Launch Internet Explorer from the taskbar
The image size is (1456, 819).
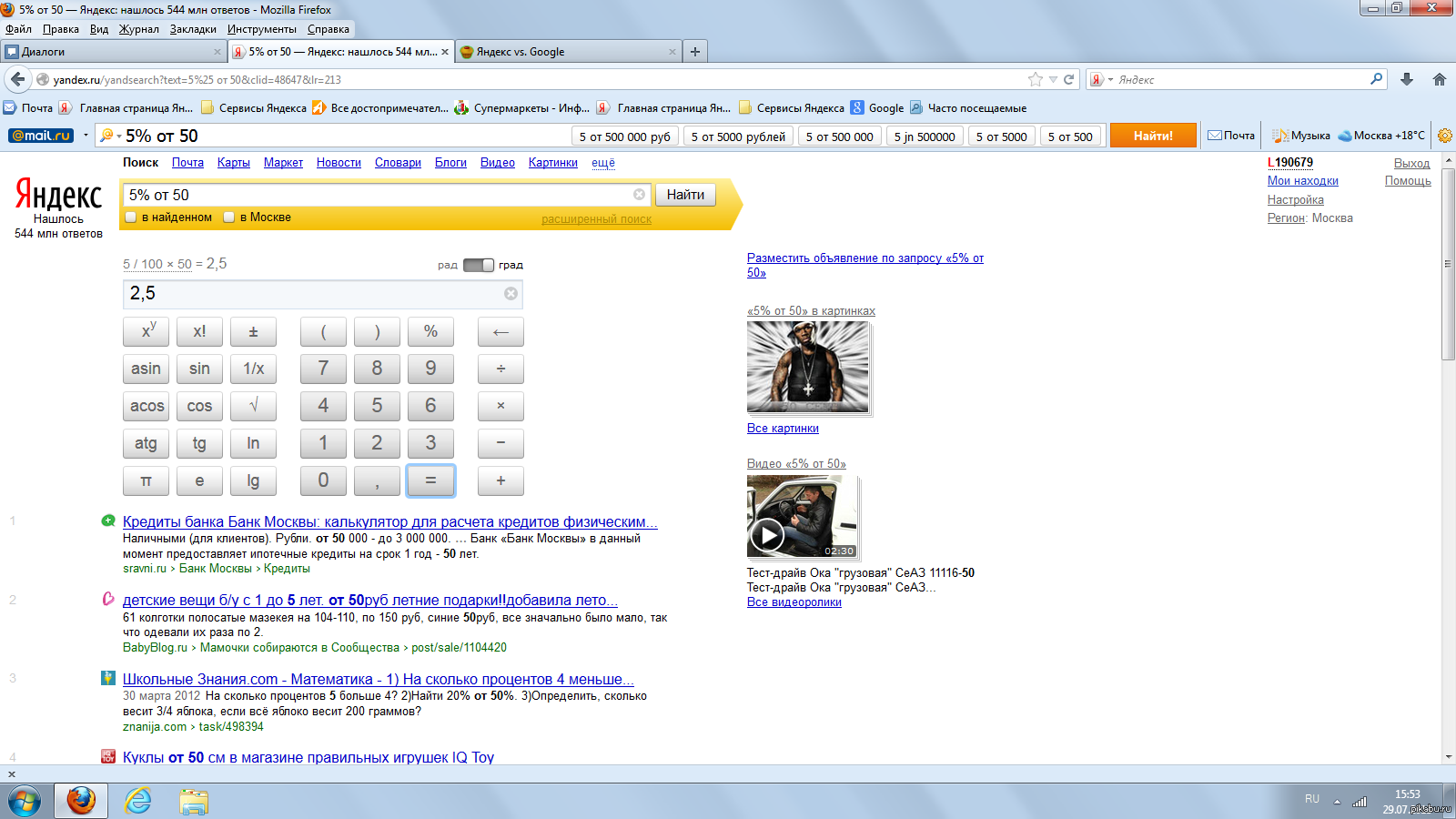(x=138, y=801)
